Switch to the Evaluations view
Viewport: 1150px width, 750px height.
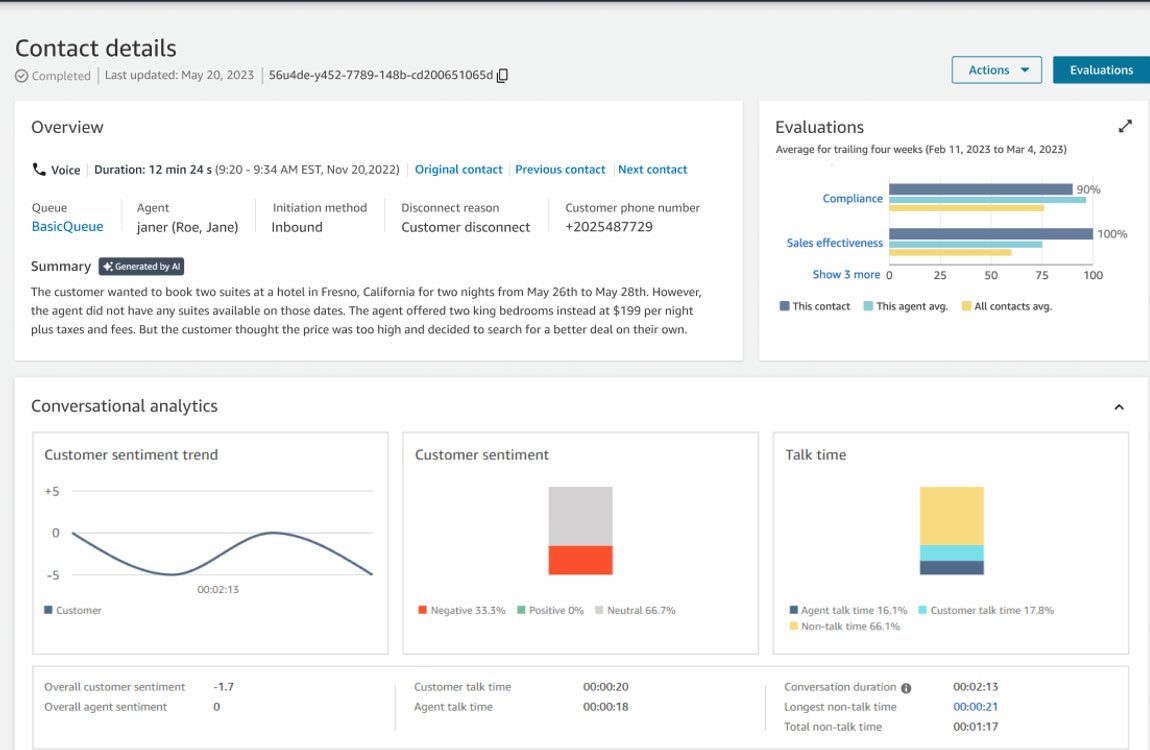pyautogui.click(x=1100, y=70)
